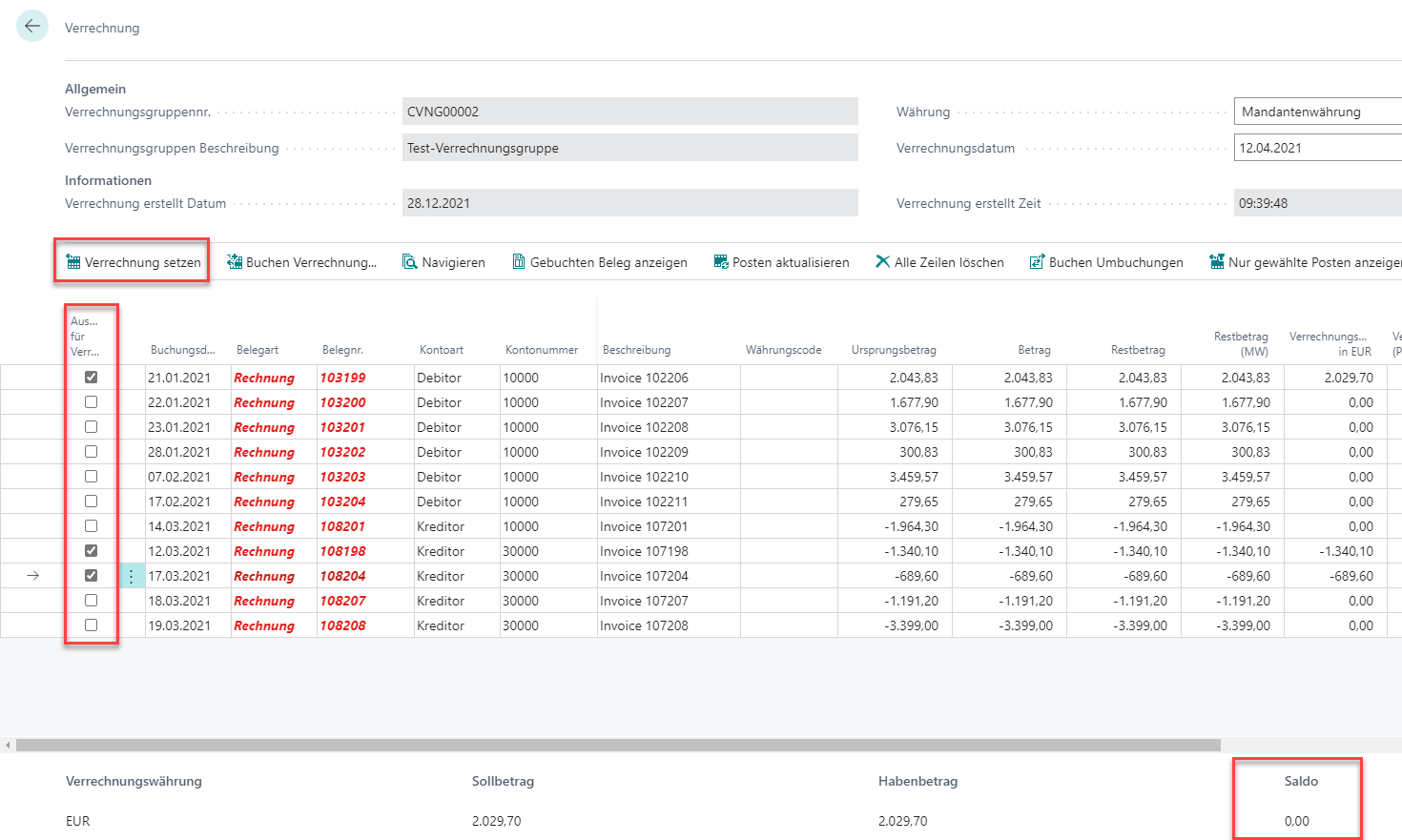Click the Alle Zeilen löschen X icon

883,262
